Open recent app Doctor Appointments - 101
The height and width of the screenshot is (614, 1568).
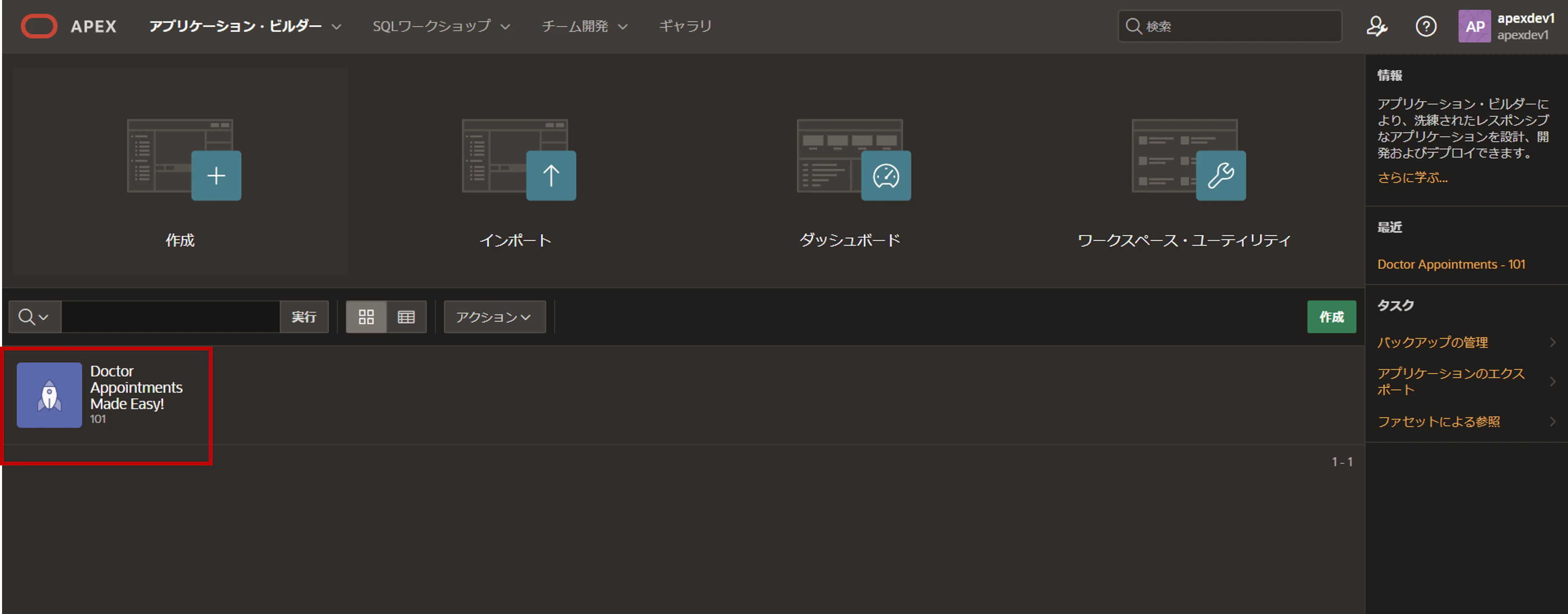tap(1451, 264)
